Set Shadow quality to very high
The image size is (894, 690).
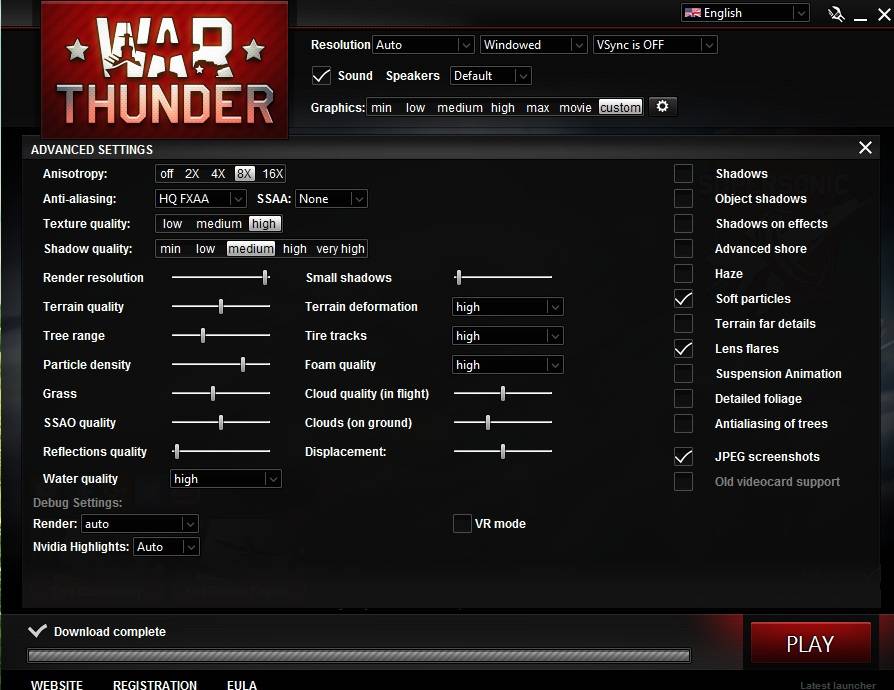coord(340,249)
